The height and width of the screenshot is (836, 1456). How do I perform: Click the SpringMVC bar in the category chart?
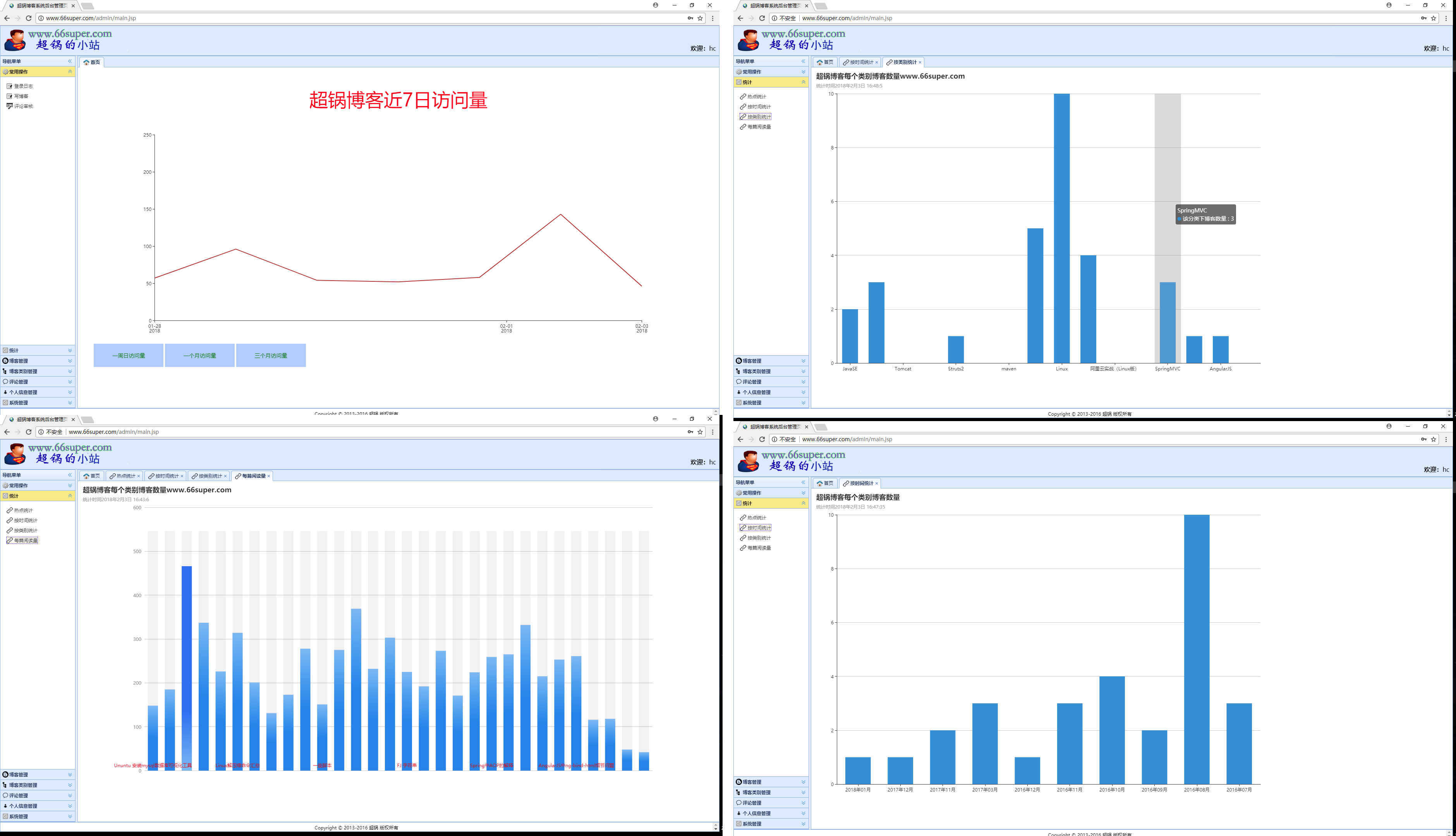coord(1167,322)
